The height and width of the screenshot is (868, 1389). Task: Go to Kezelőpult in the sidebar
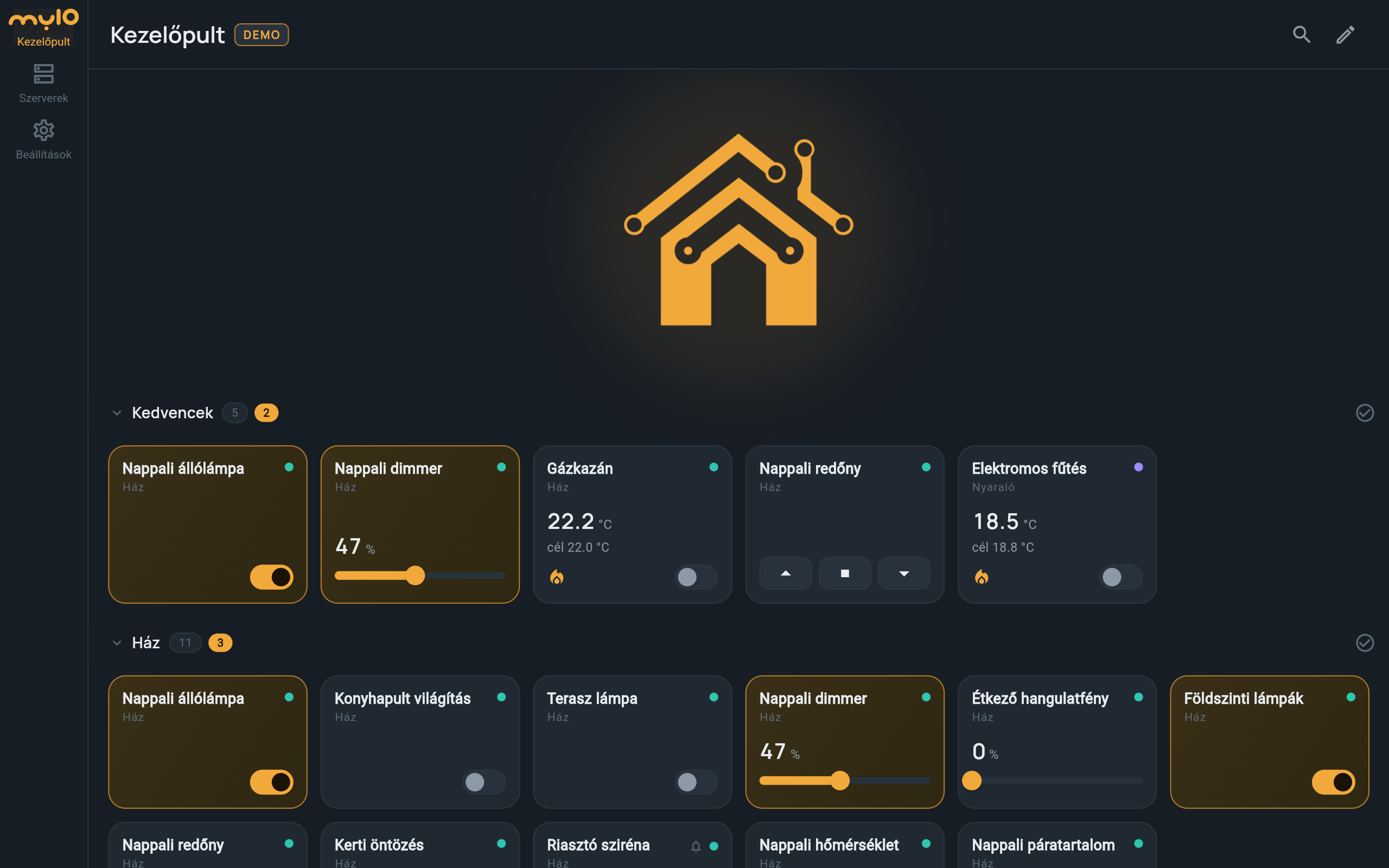pos(43,27)
